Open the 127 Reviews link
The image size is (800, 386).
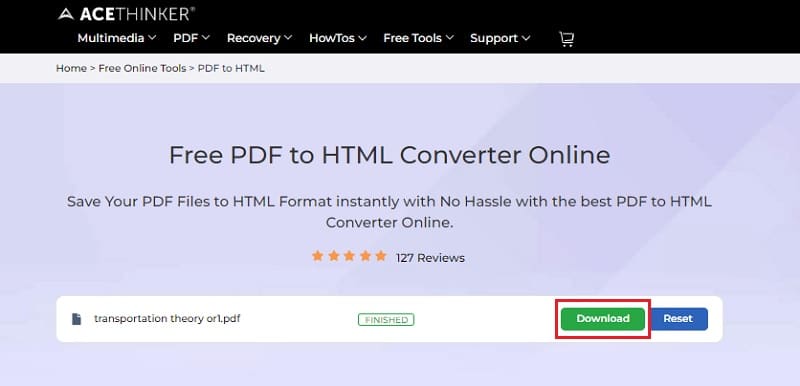click(430, 258)
